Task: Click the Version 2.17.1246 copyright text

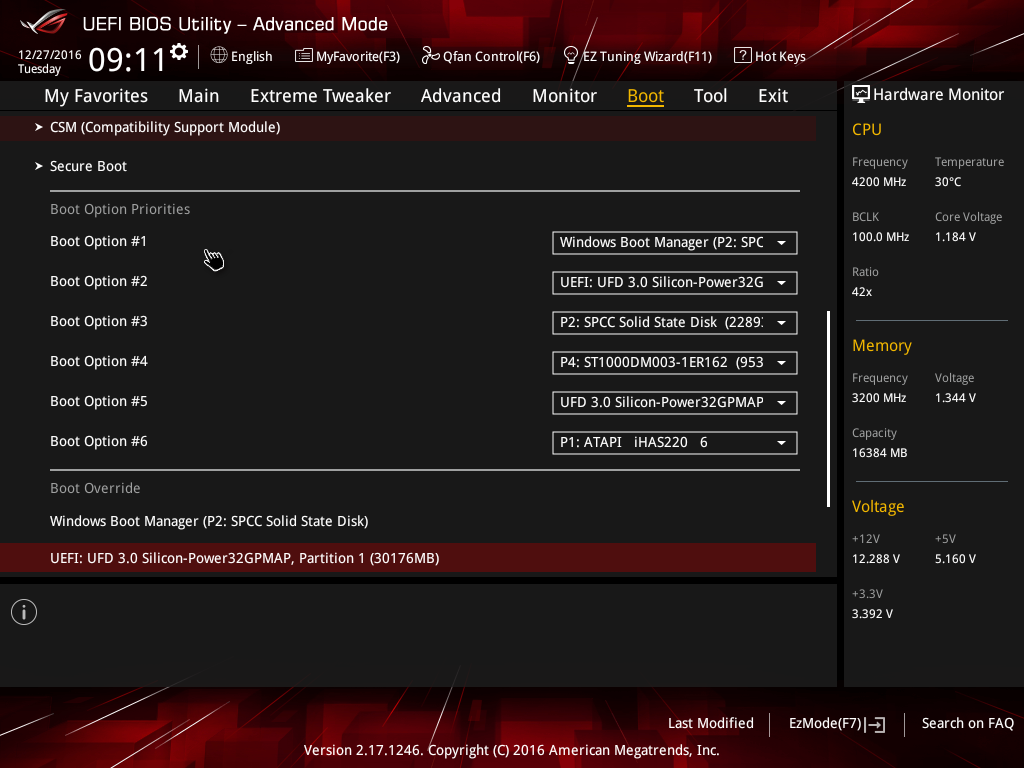Action: coord(511,750)
